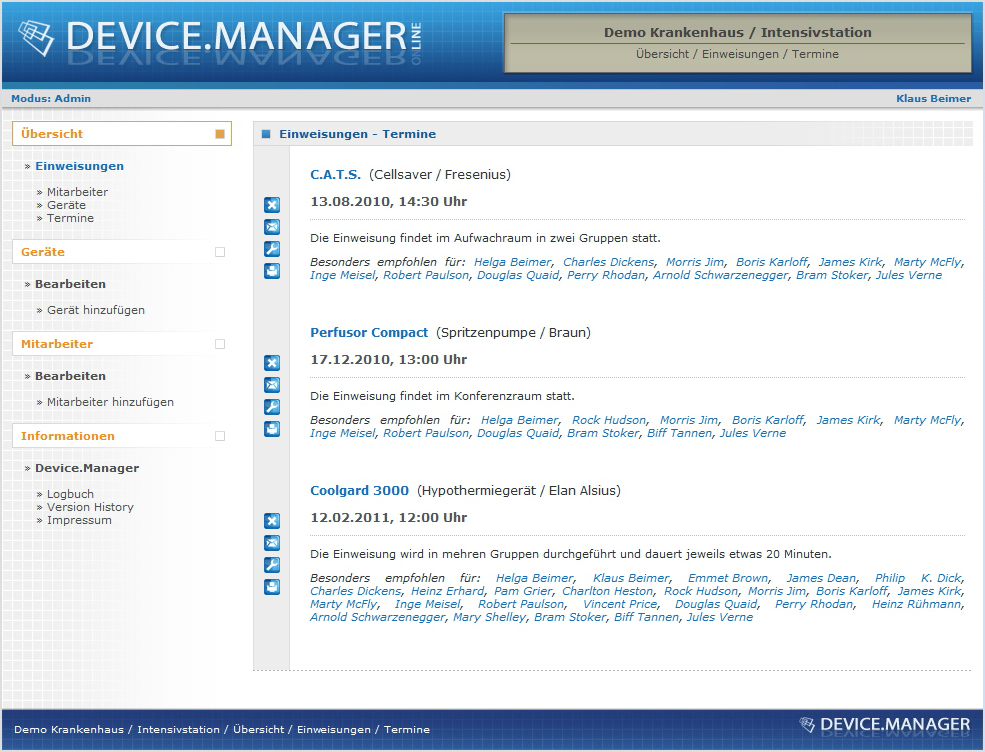Open Mitarbeiter under Einweisungen
Screen dimensions: 985x752
77,192
